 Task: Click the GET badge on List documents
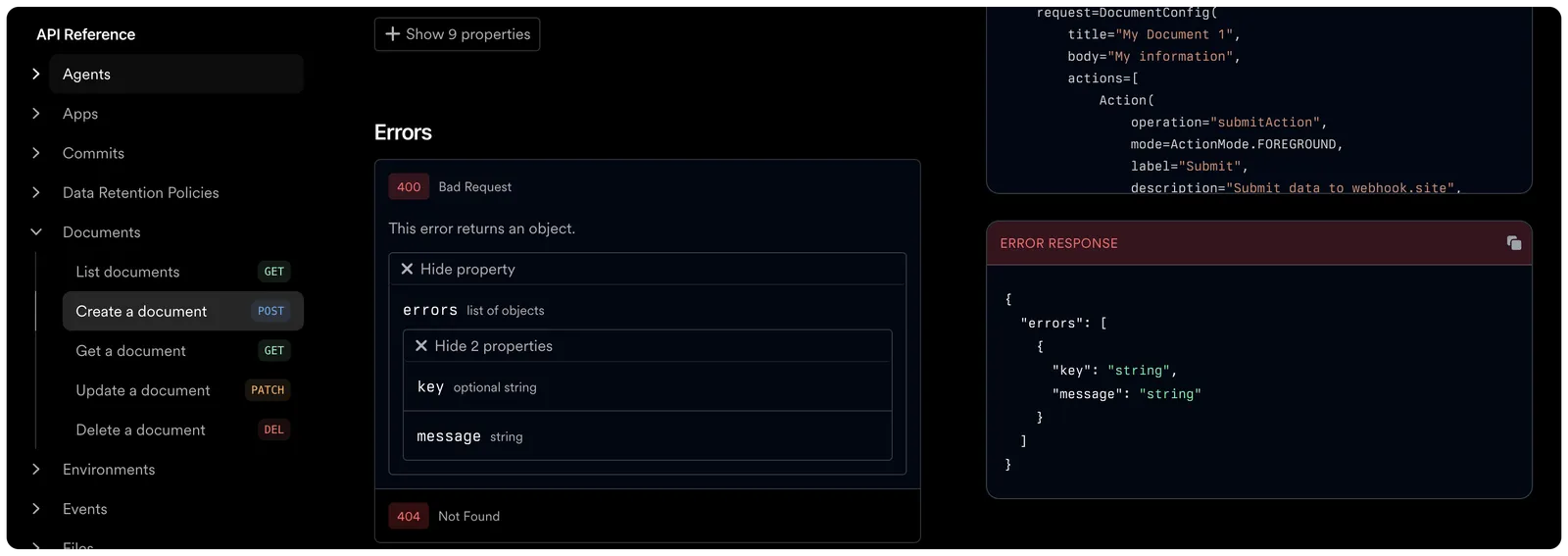click(x=274, y=272)
